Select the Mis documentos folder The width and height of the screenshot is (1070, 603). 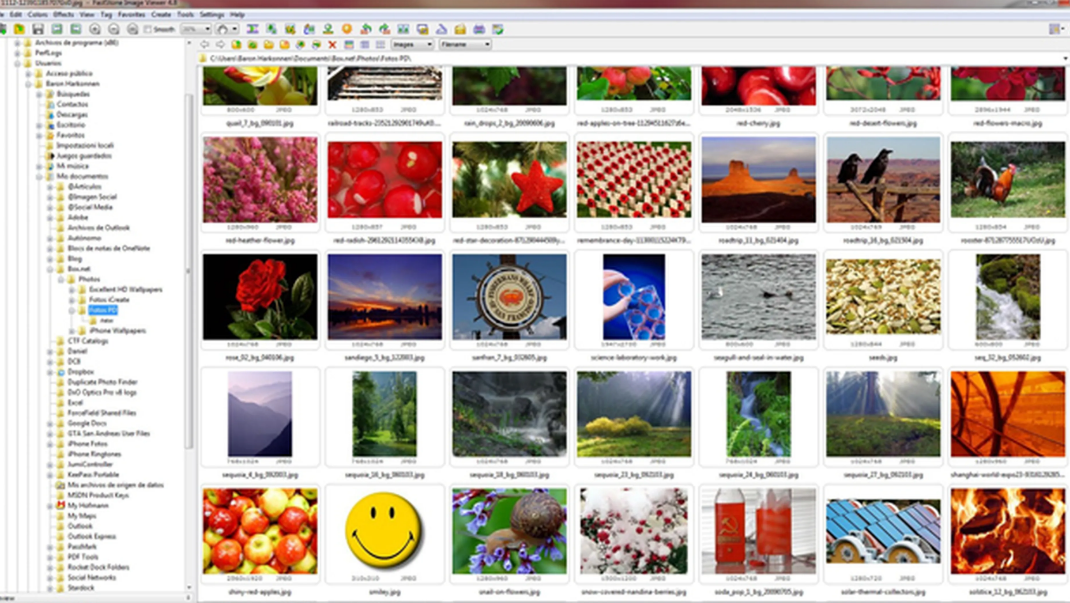click(82, 176)
